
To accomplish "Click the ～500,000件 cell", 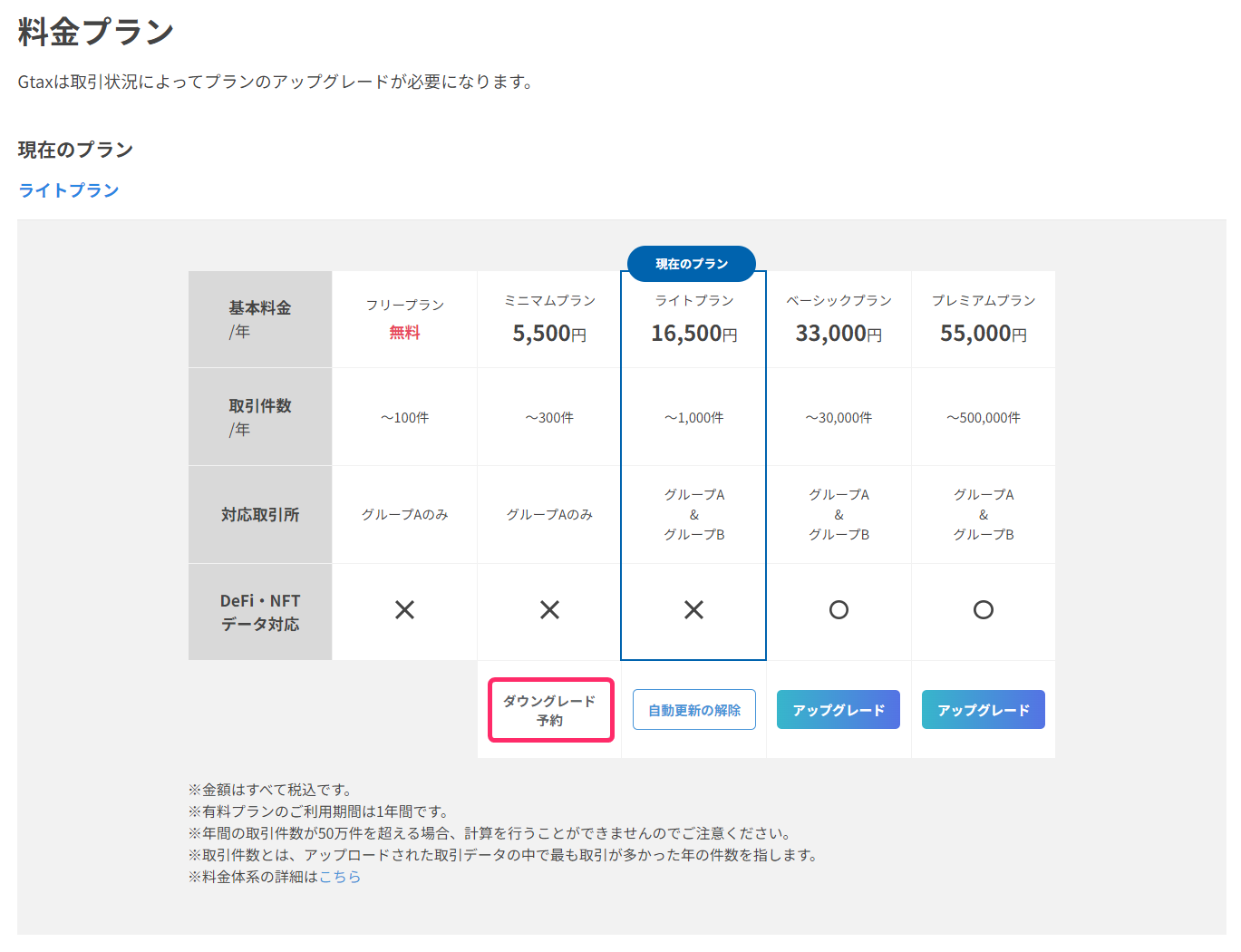I will [x=984, y=418].
